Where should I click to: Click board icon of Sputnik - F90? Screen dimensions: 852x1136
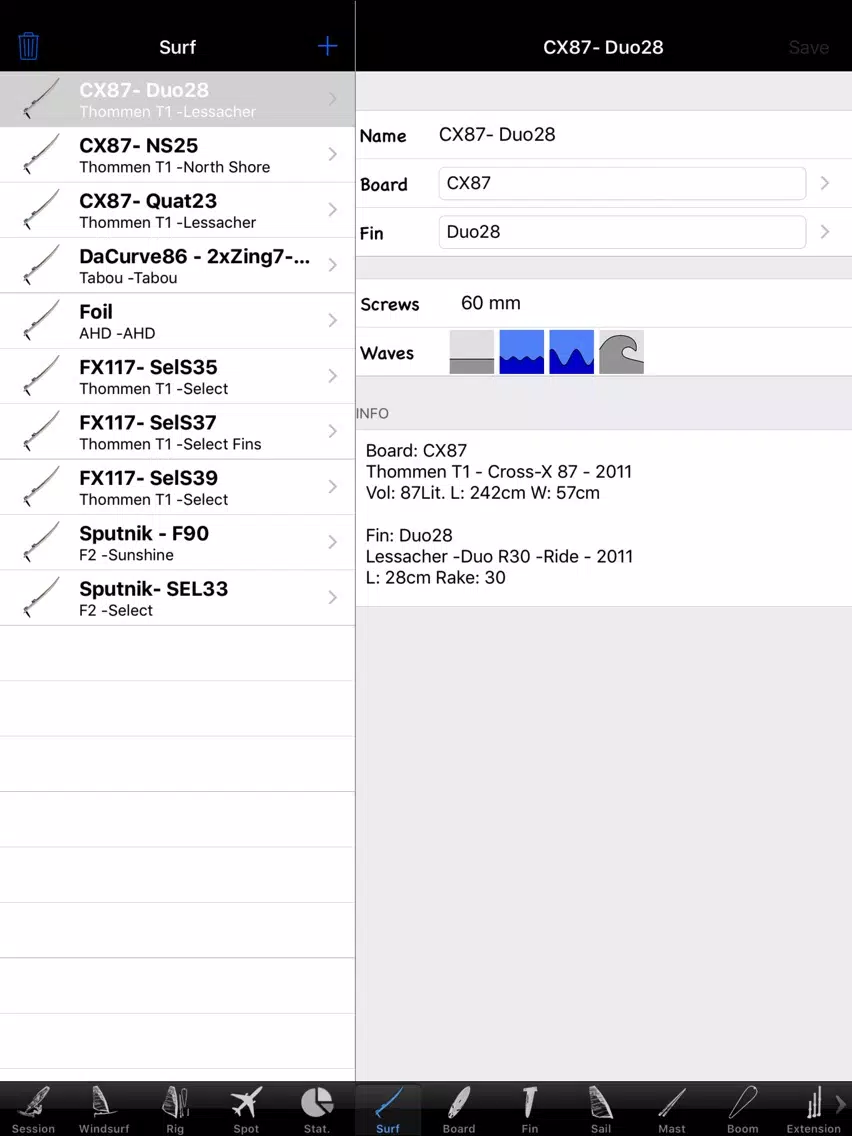[41, 543]
